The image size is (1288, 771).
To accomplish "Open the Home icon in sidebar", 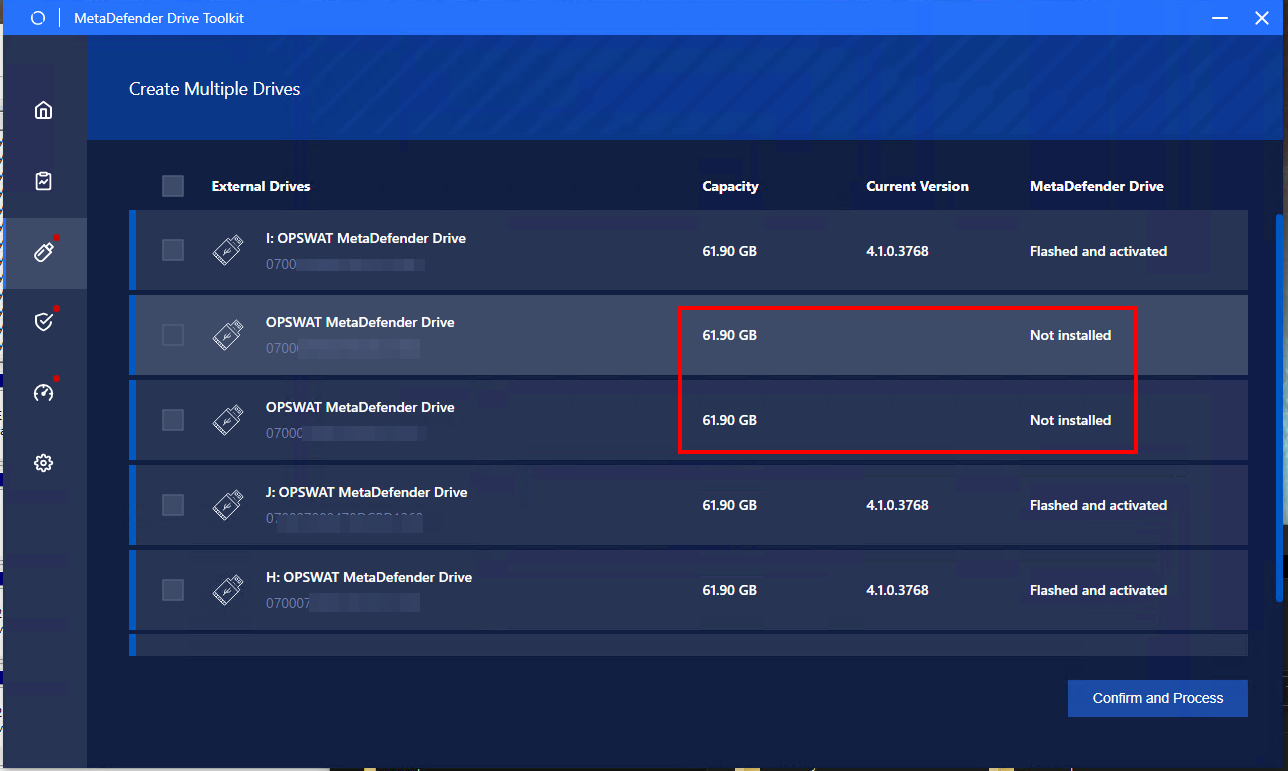I will coord(43,110).
